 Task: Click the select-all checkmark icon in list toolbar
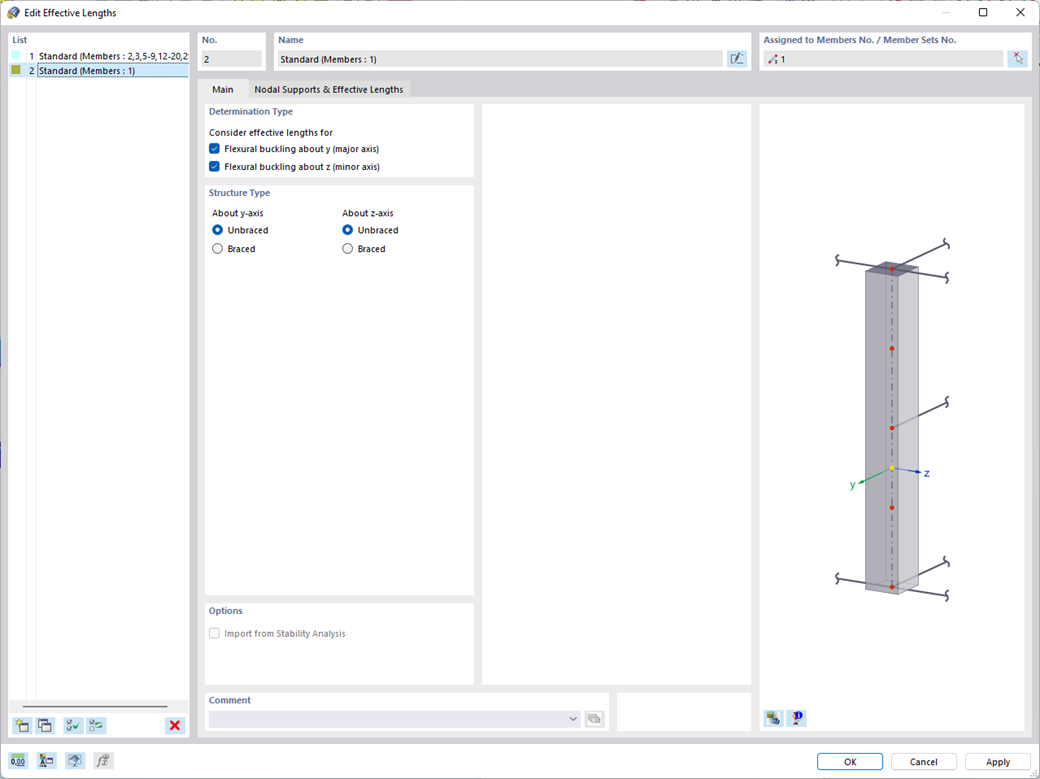click(x=71, y=725)
